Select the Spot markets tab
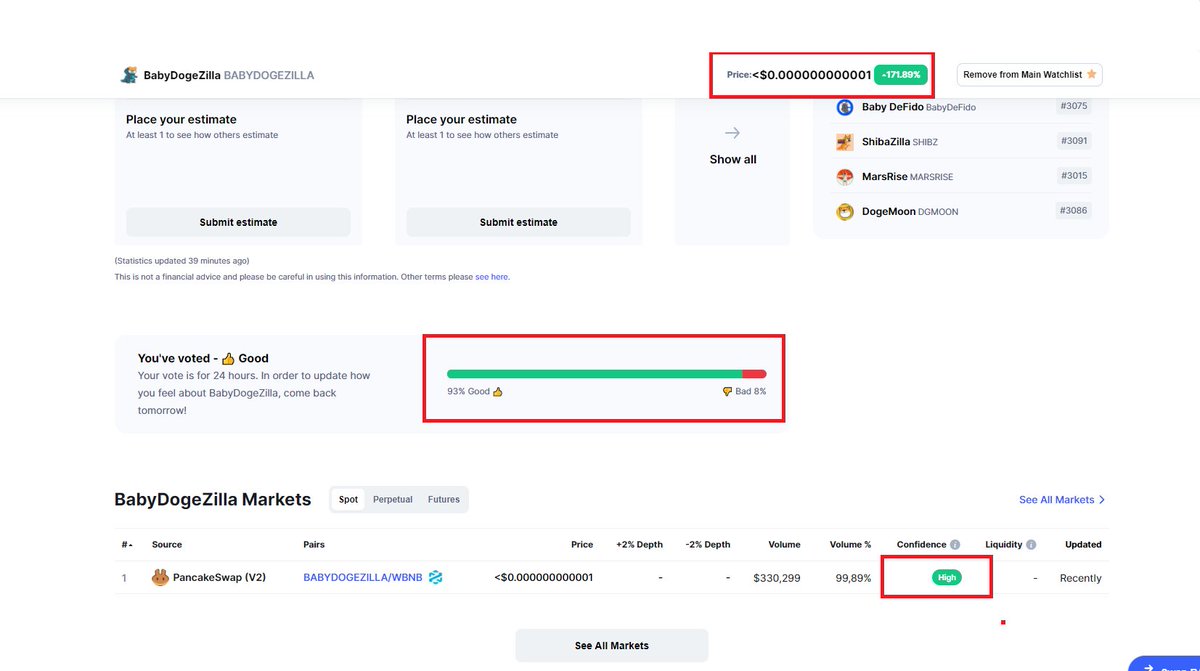Screen dimensions: 1200x671 (x=348, y=499)
